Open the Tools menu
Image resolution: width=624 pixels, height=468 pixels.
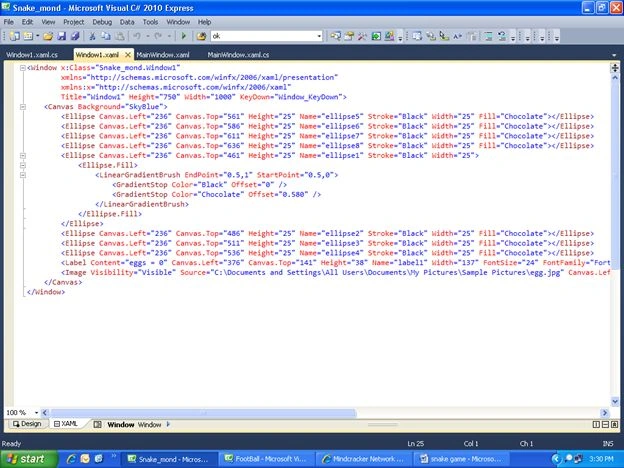[x=150, y=22]
